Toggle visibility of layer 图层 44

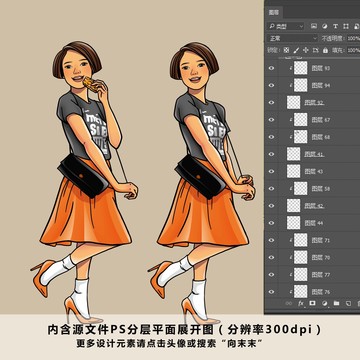point(271,223)
